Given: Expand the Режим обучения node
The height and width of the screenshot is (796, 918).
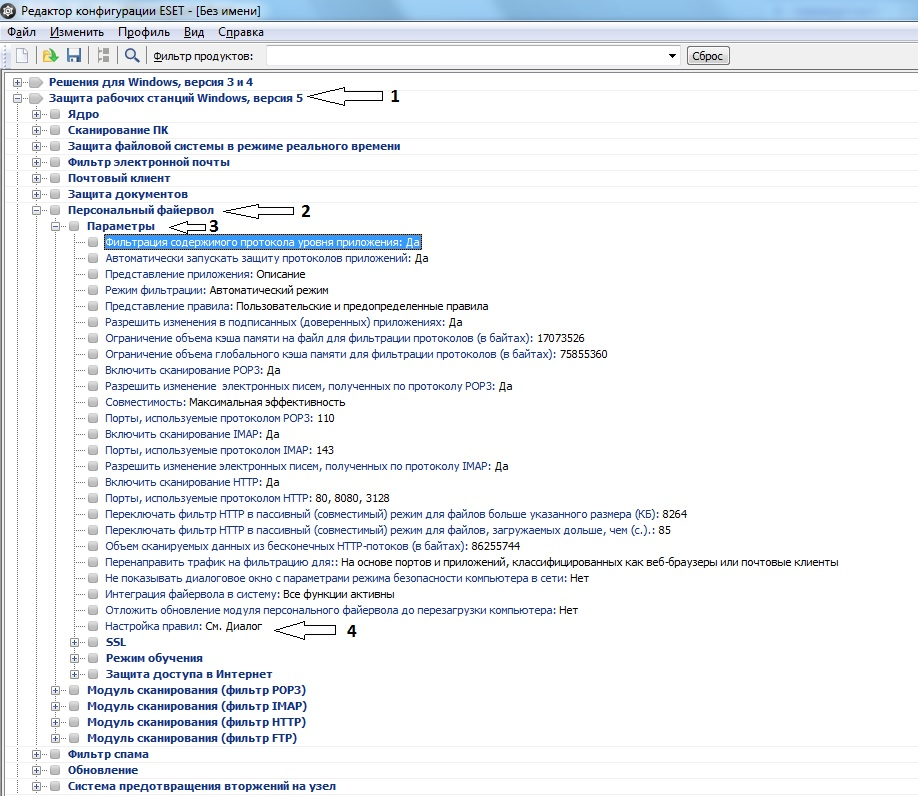Looking at the screenshot, I should click(74, 658).
